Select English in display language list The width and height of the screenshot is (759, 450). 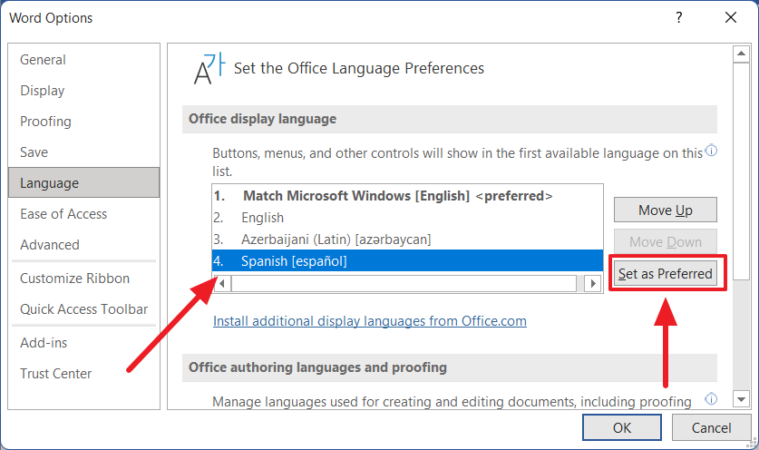(407, 218)
